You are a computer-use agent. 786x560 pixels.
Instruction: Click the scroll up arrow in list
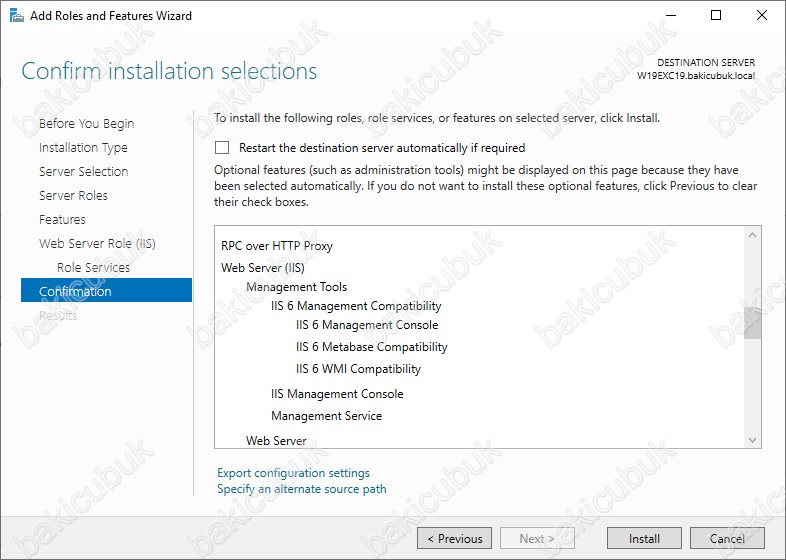click(x=752, y=235)
